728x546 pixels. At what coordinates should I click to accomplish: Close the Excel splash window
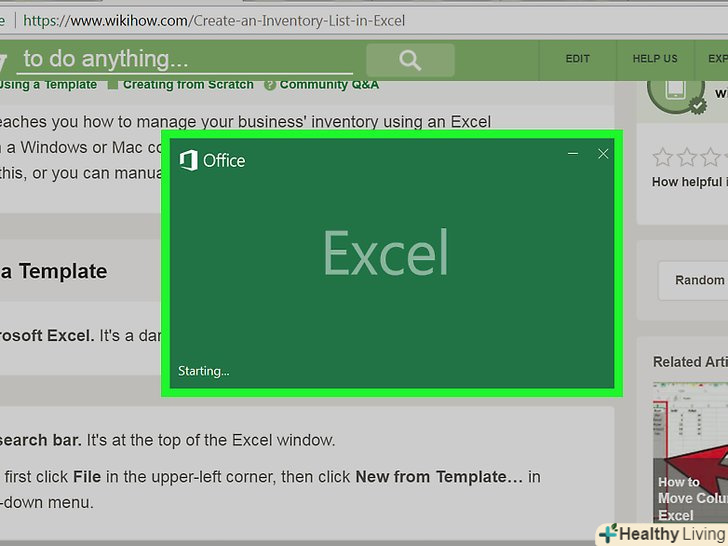click(603, 154)
